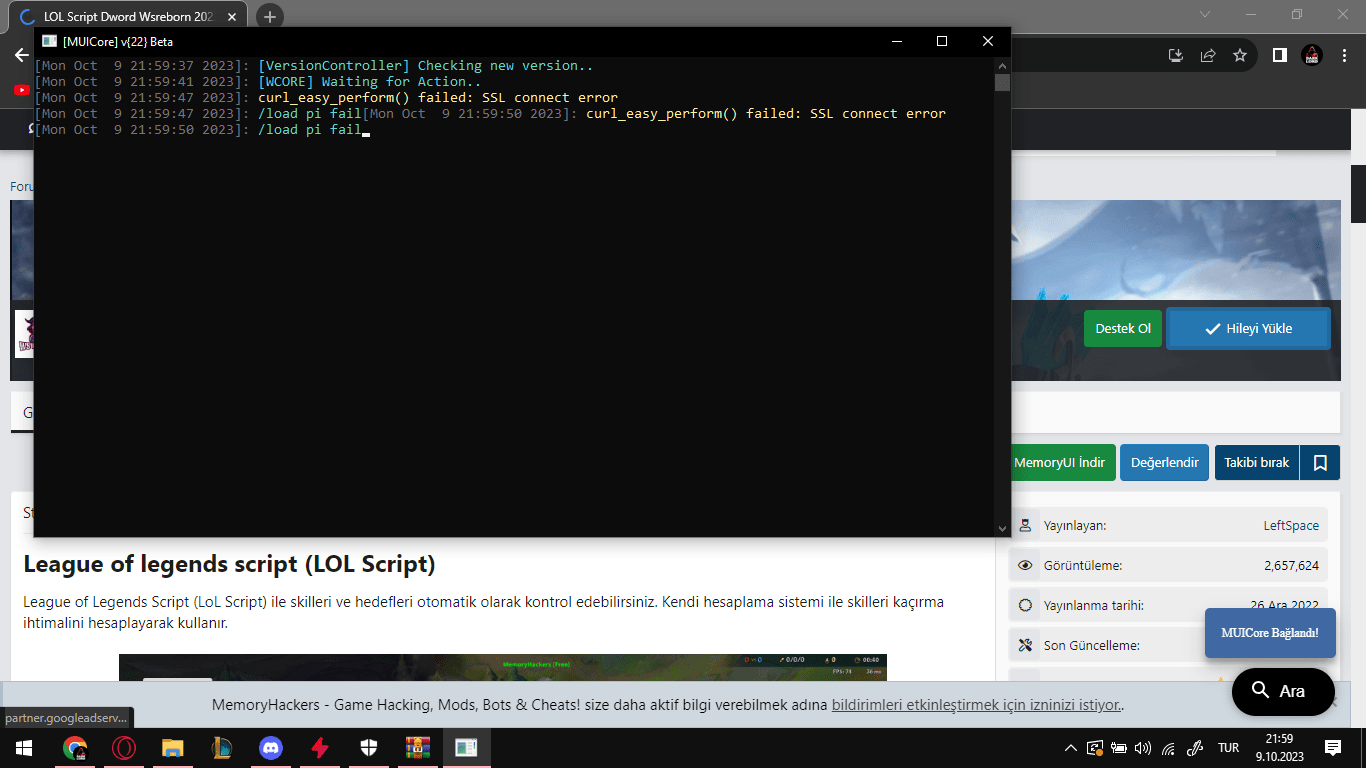Open Discord from the taskbar
Viewport: 1366px width, 768px height.
tap(271, 747)
